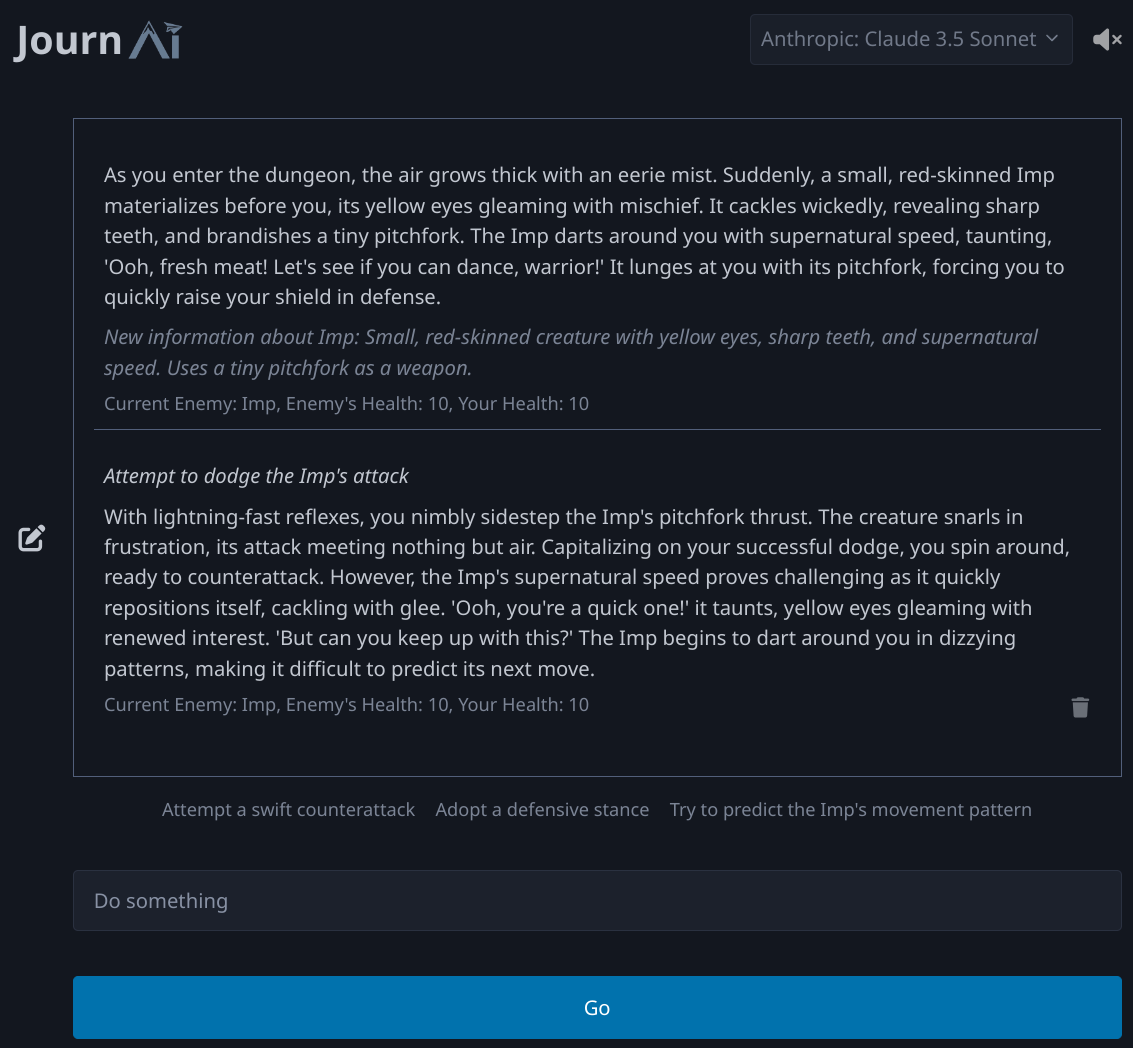
Task: Open the AI model selector dropdown
Action: pyautogui.click(x=910, y=39)
